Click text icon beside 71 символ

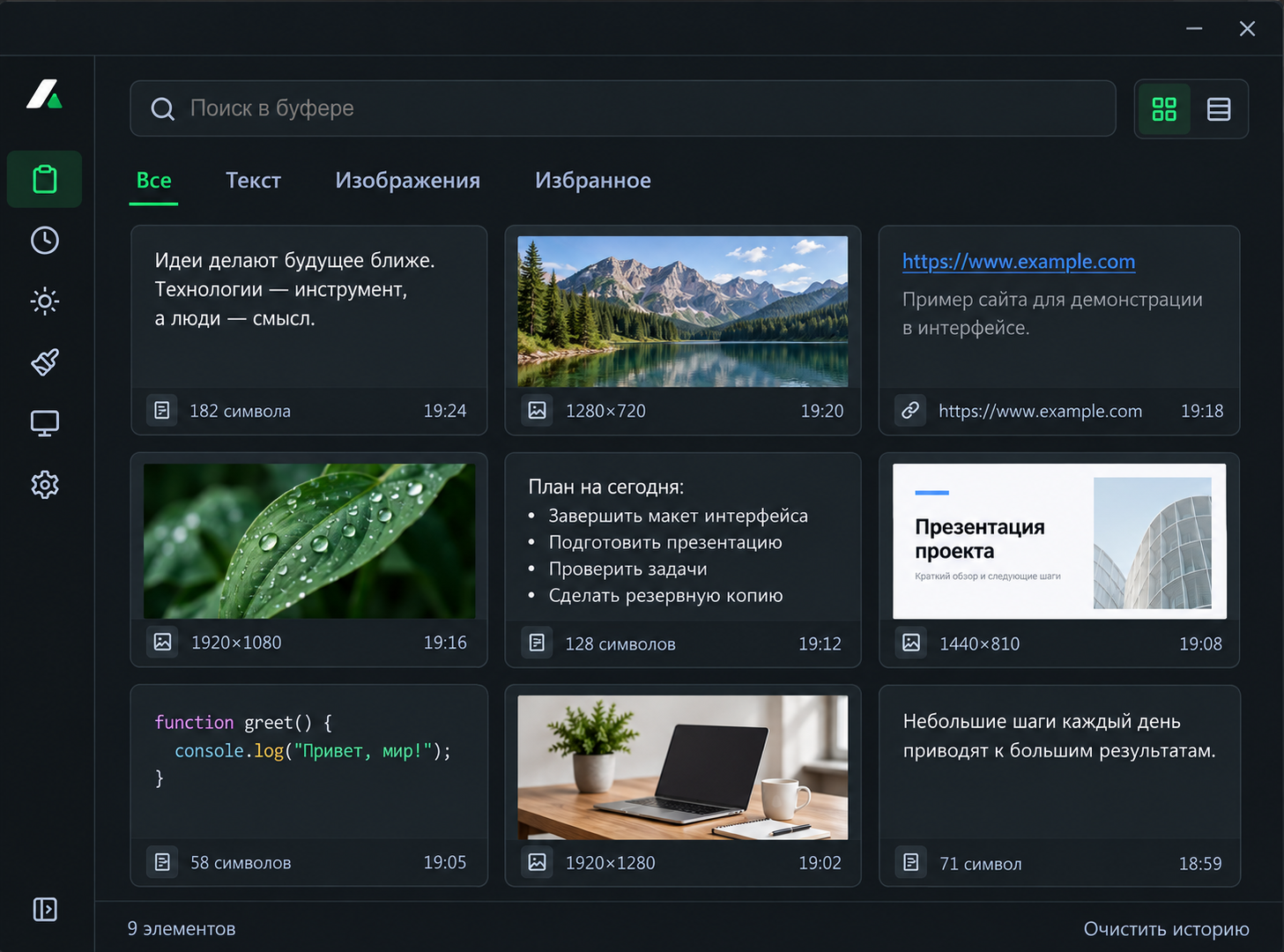pos(911,862)
